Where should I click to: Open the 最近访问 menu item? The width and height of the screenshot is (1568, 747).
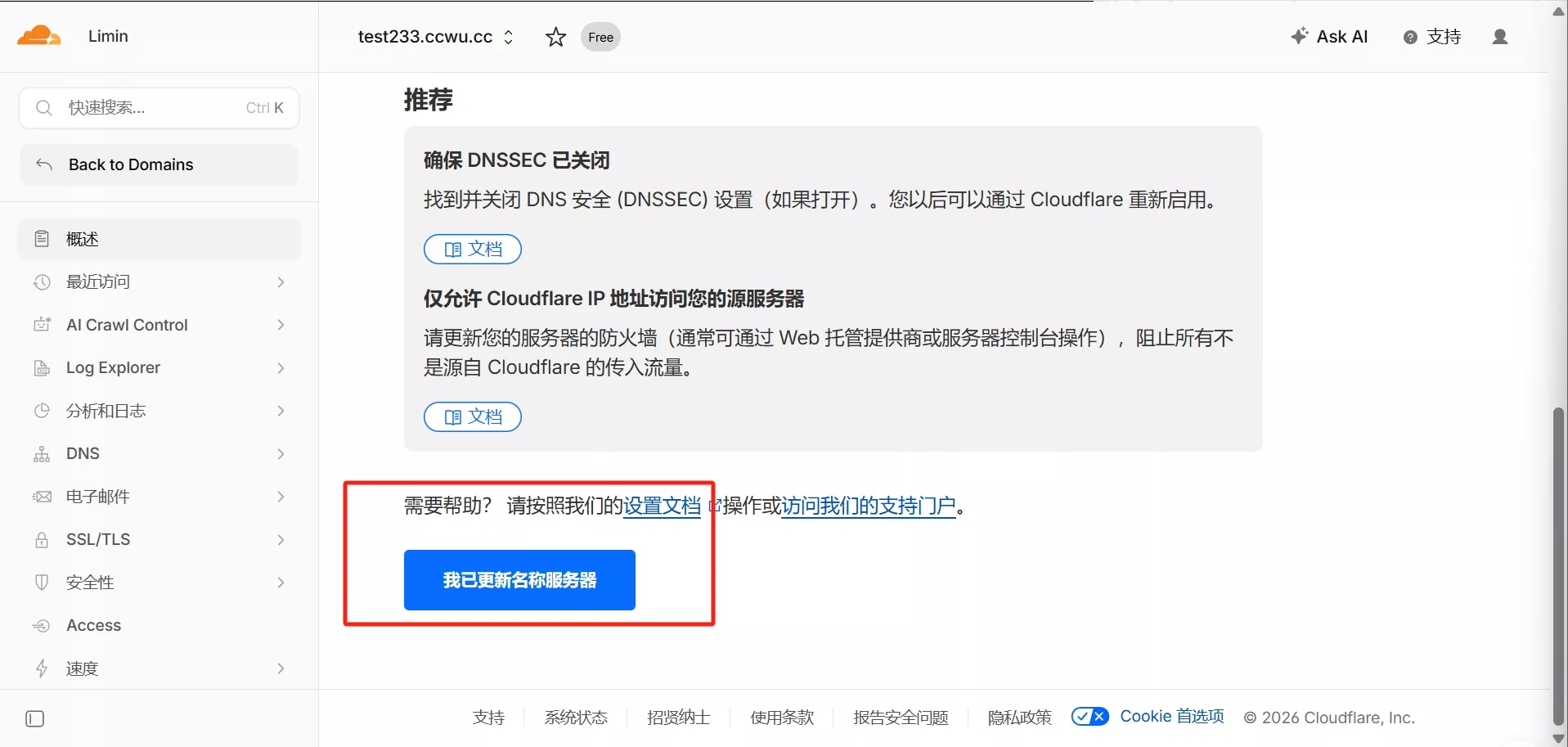[x=159, y=282]
